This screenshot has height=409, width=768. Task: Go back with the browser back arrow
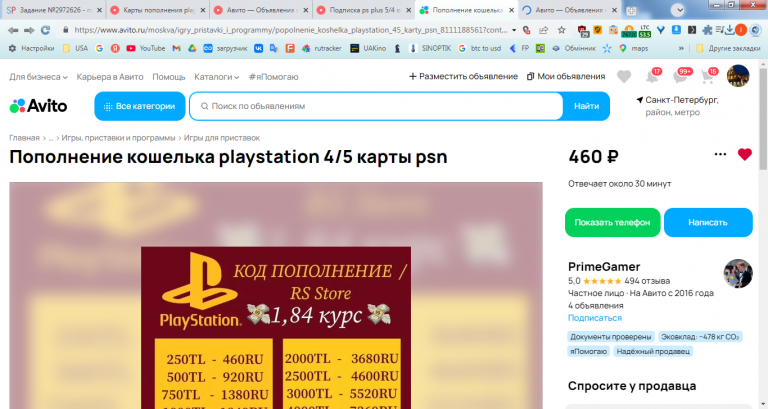tap(13, 30)
